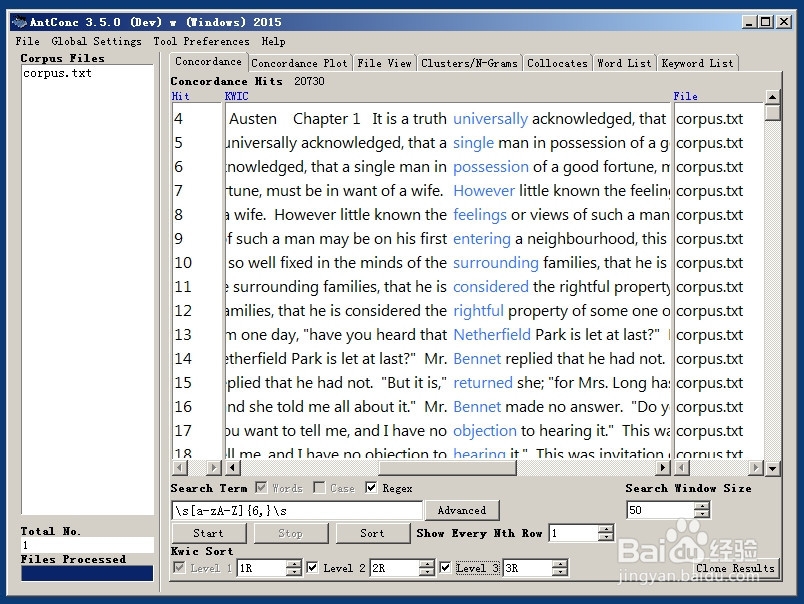Toggle the Regex checkbox
Screen dimensions: 804x604
[x=371, y=488]
